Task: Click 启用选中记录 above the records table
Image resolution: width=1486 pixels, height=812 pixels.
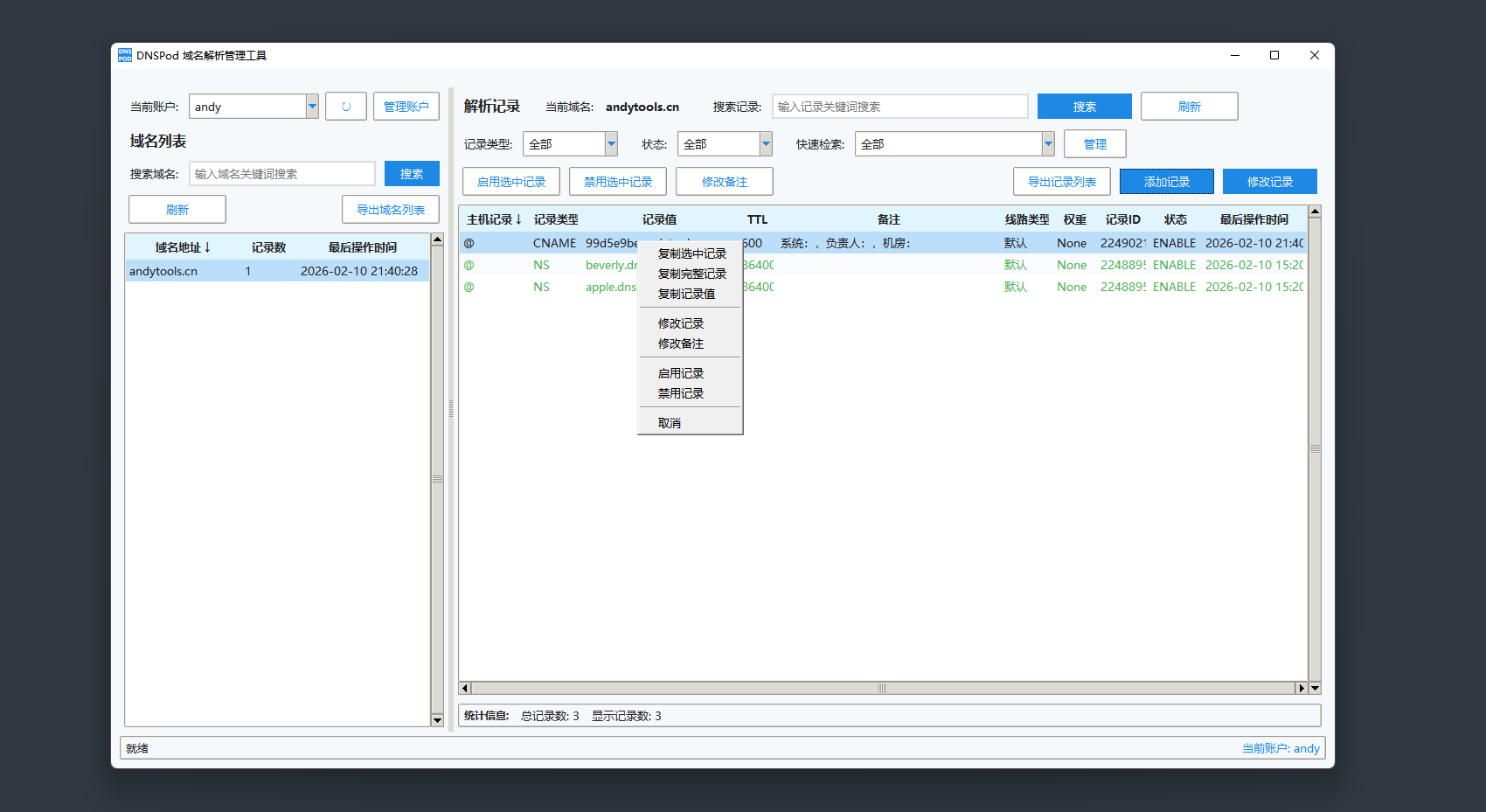Action: click(x=511, y=181)
